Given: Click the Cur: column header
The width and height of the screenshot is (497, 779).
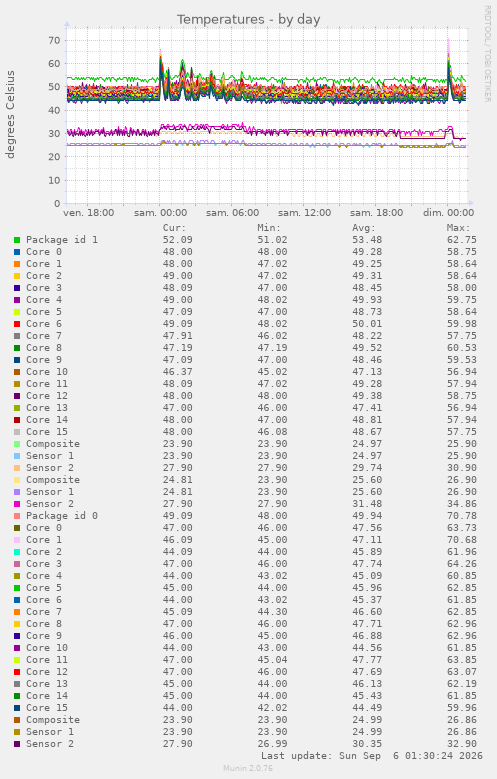Looking at the screenshot, I should 174,228.
